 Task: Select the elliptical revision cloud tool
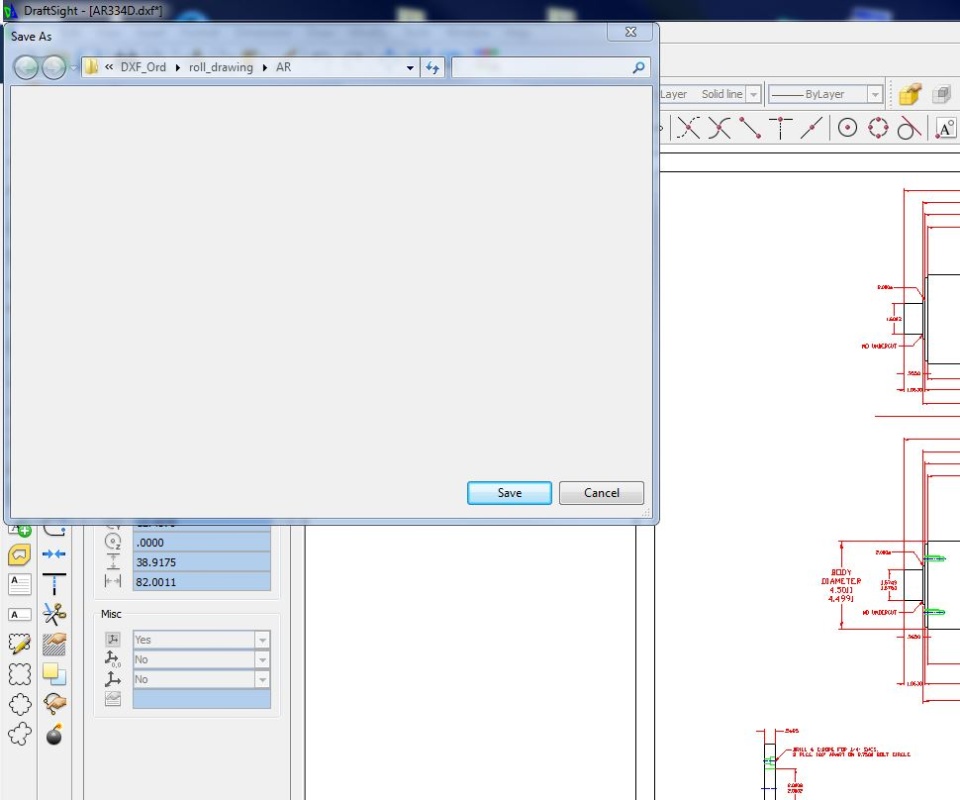coord(20,704)
